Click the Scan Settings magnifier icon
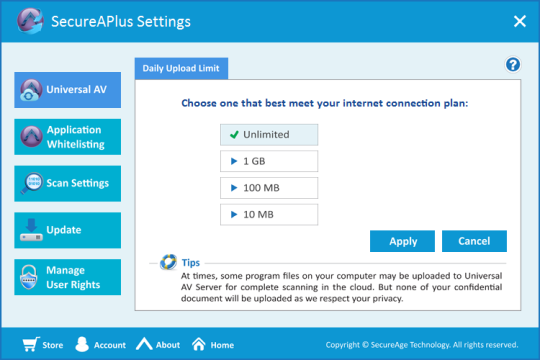Image resolution: width=540 pixels, height=360 pixels. [31, 183]
